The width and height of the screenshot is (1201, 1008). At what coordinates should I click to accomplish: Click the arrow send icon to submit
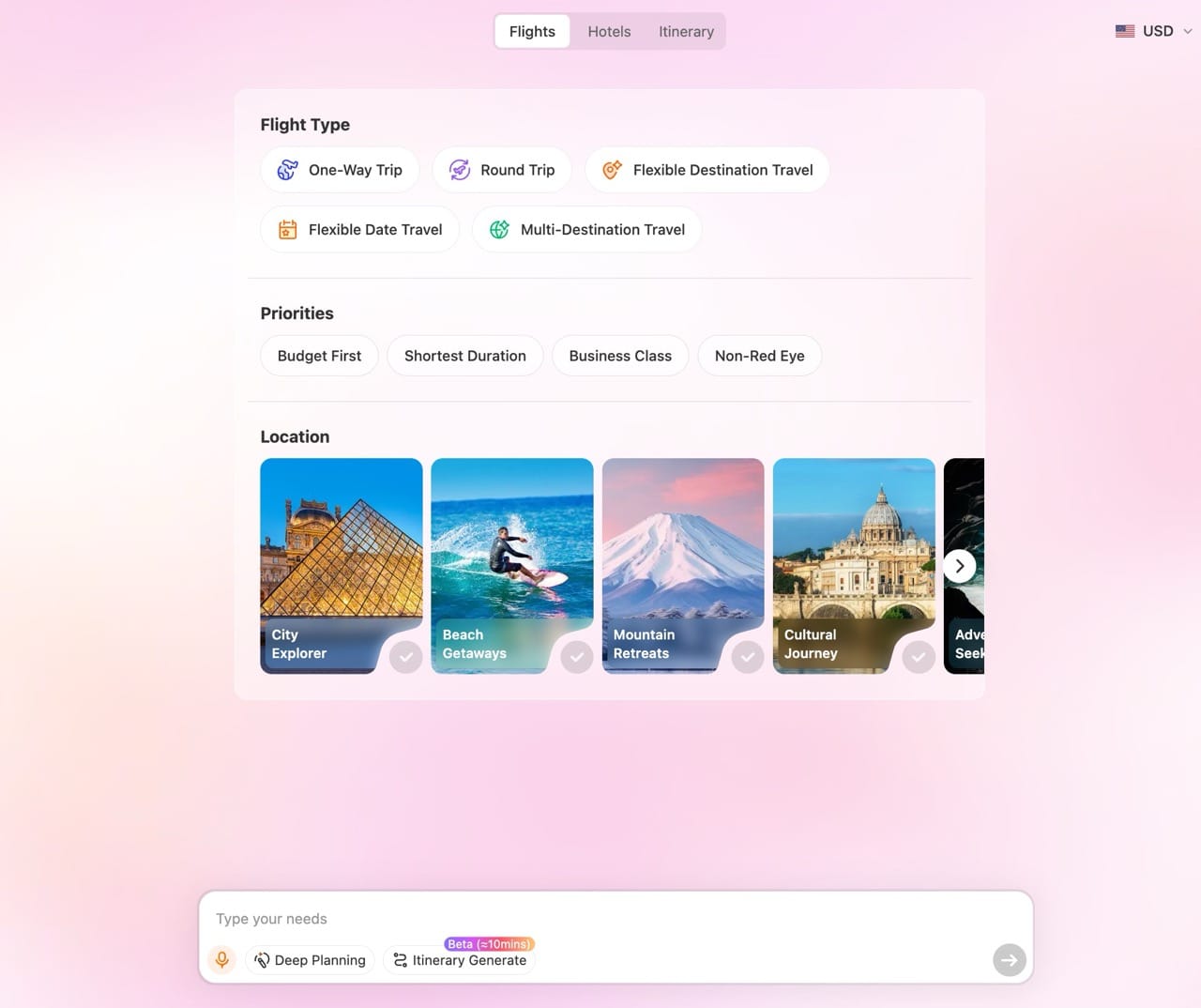(1009, 959)
